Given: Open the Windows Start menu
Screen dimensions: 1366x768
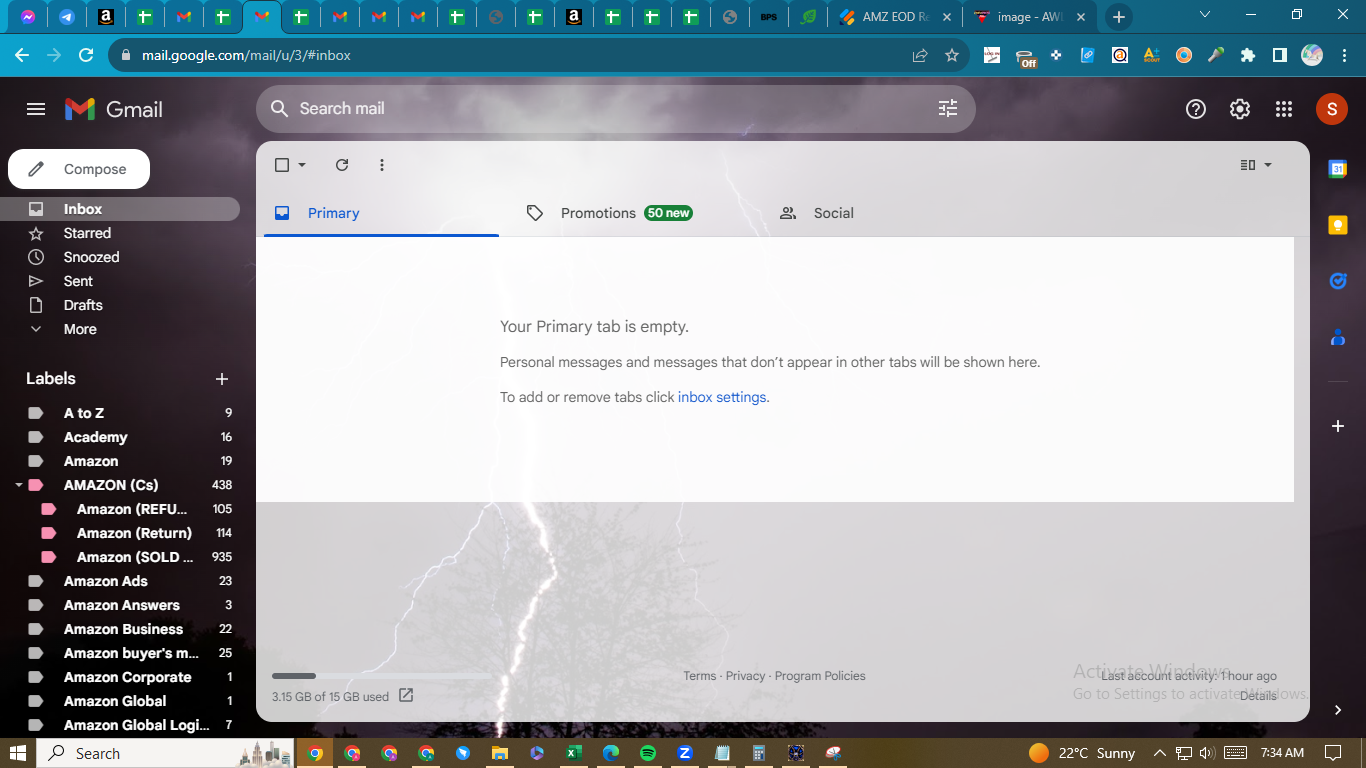Looking at the screenshot, I should tap(18, 753).
